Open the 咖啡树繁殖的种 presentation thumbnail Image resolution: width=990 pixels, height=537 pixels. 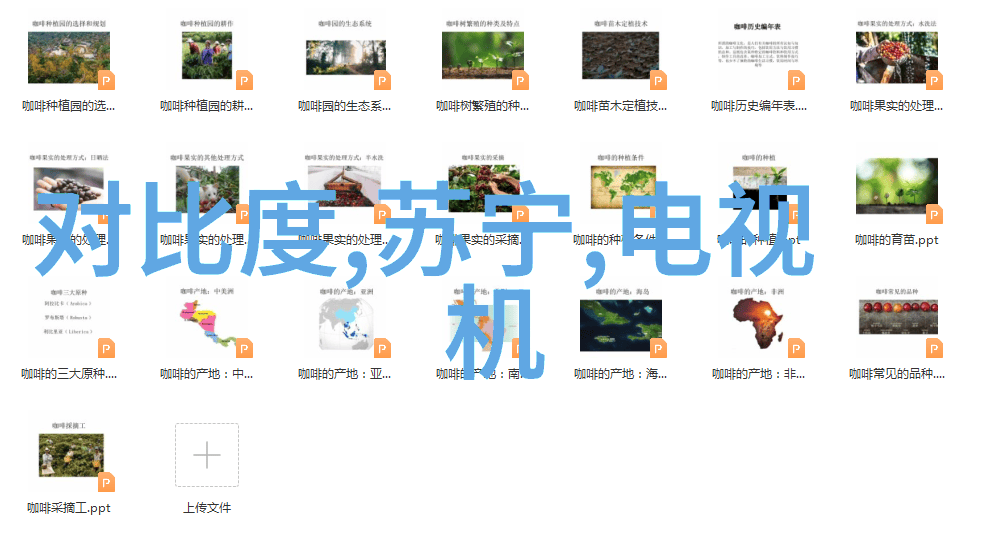483,57
